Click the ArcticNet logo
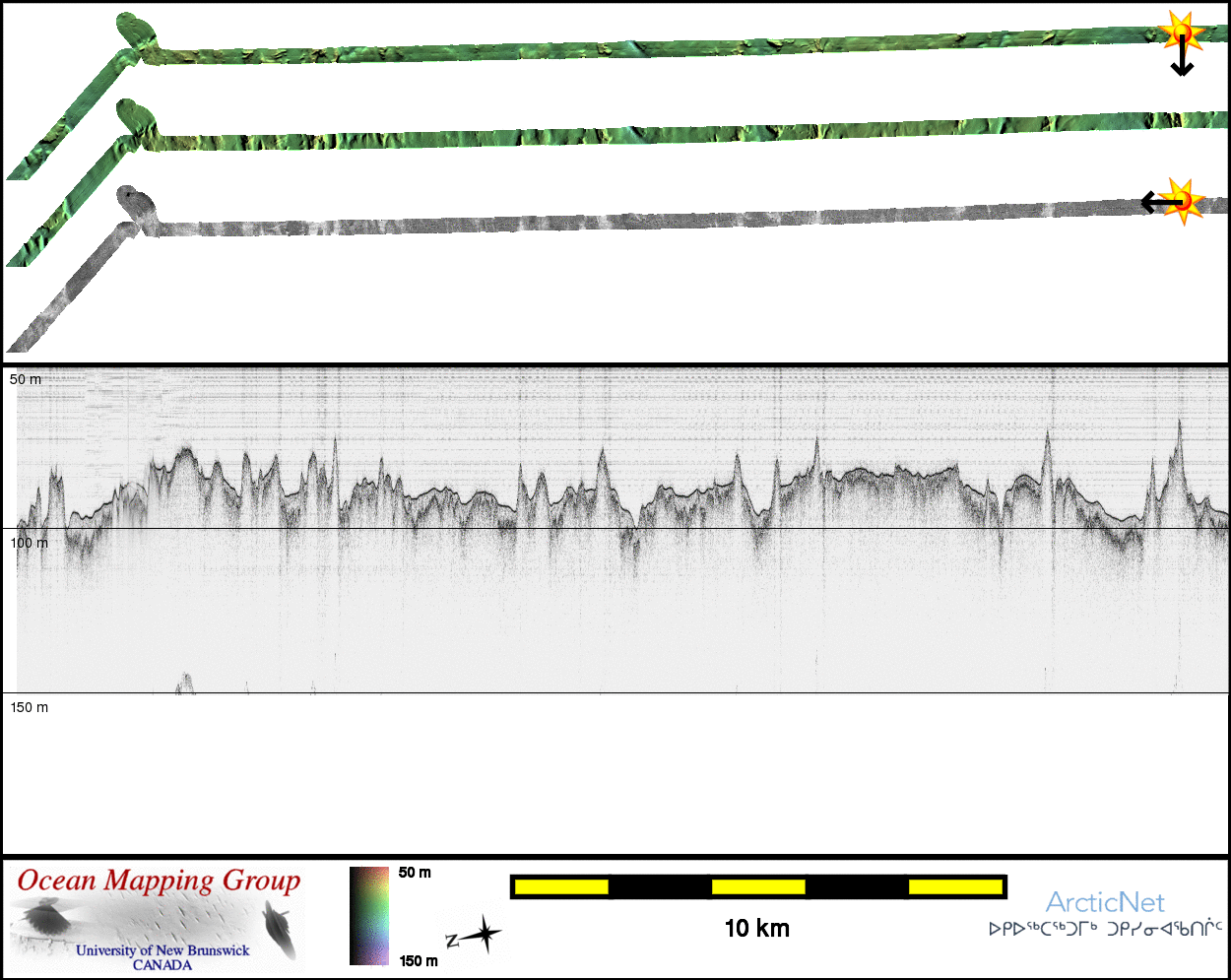Viewport: 1231px width, 980px height. [1105, 902]
